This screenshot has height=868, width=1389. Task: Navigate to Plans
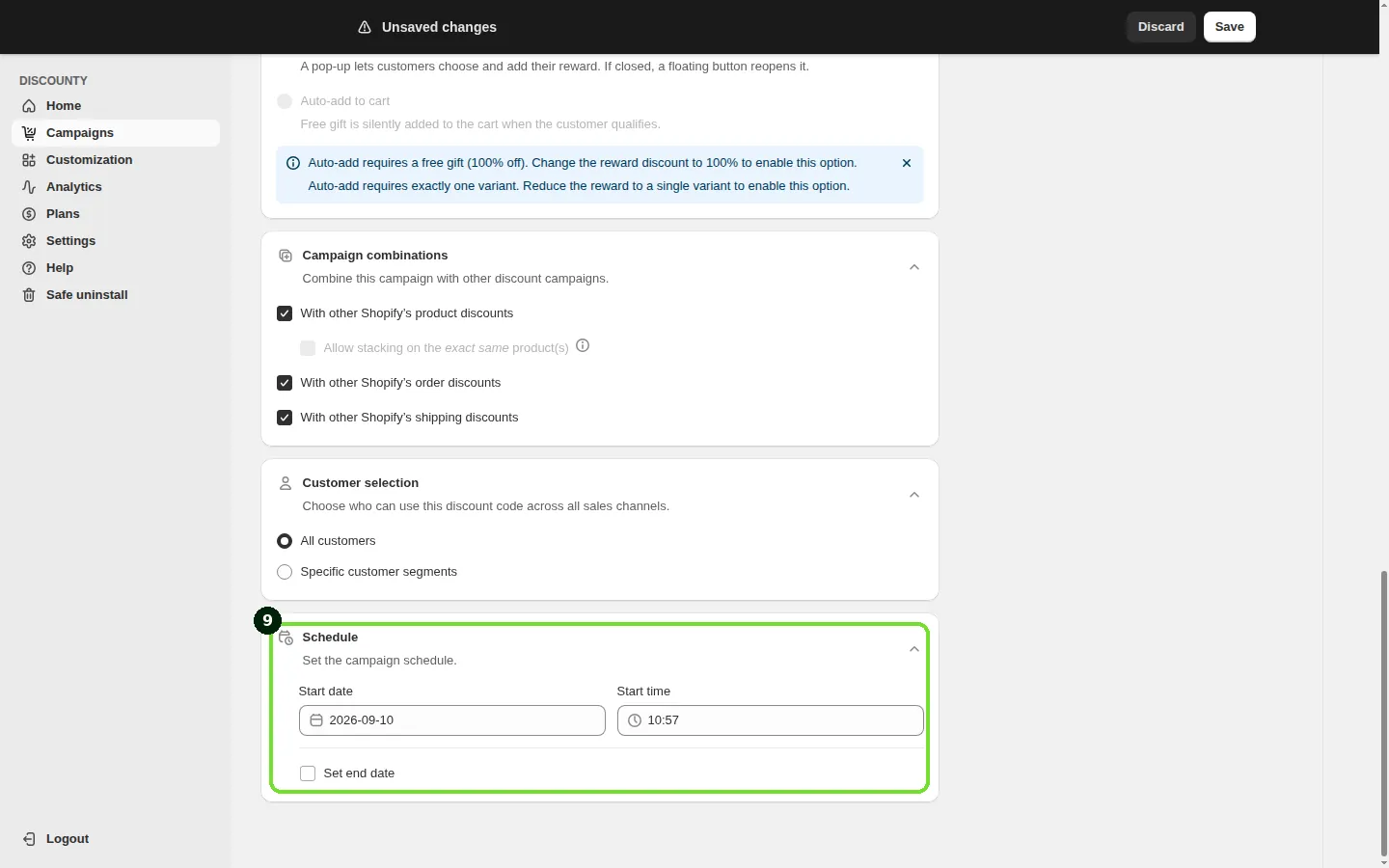click(116, 214)
